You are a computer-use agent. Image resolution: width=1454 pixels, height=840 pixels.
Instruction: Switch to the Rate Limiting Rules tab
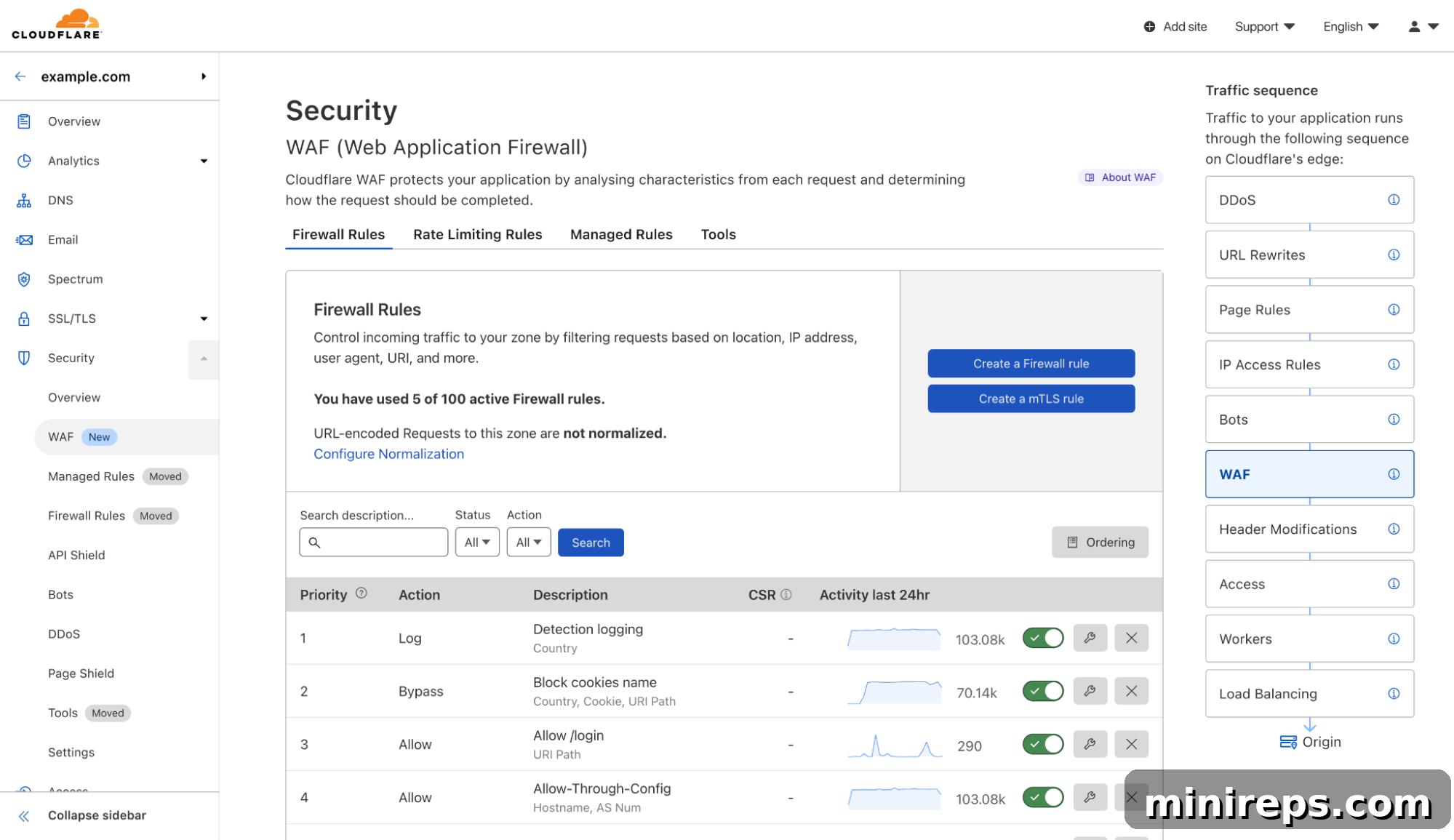pos(478,234)
